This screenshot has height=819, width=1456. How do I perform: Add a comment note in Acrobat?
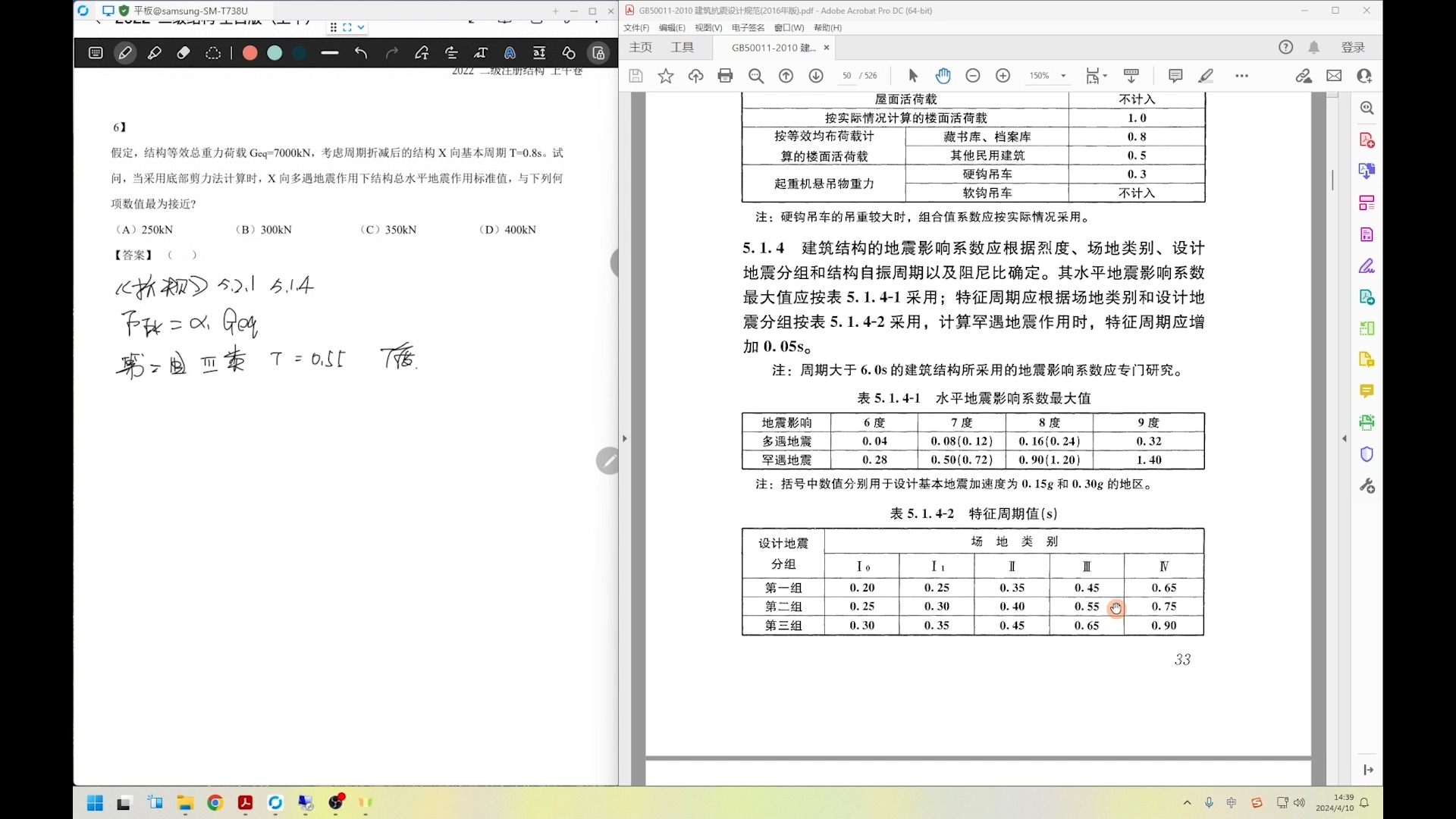pos(1175,76)
